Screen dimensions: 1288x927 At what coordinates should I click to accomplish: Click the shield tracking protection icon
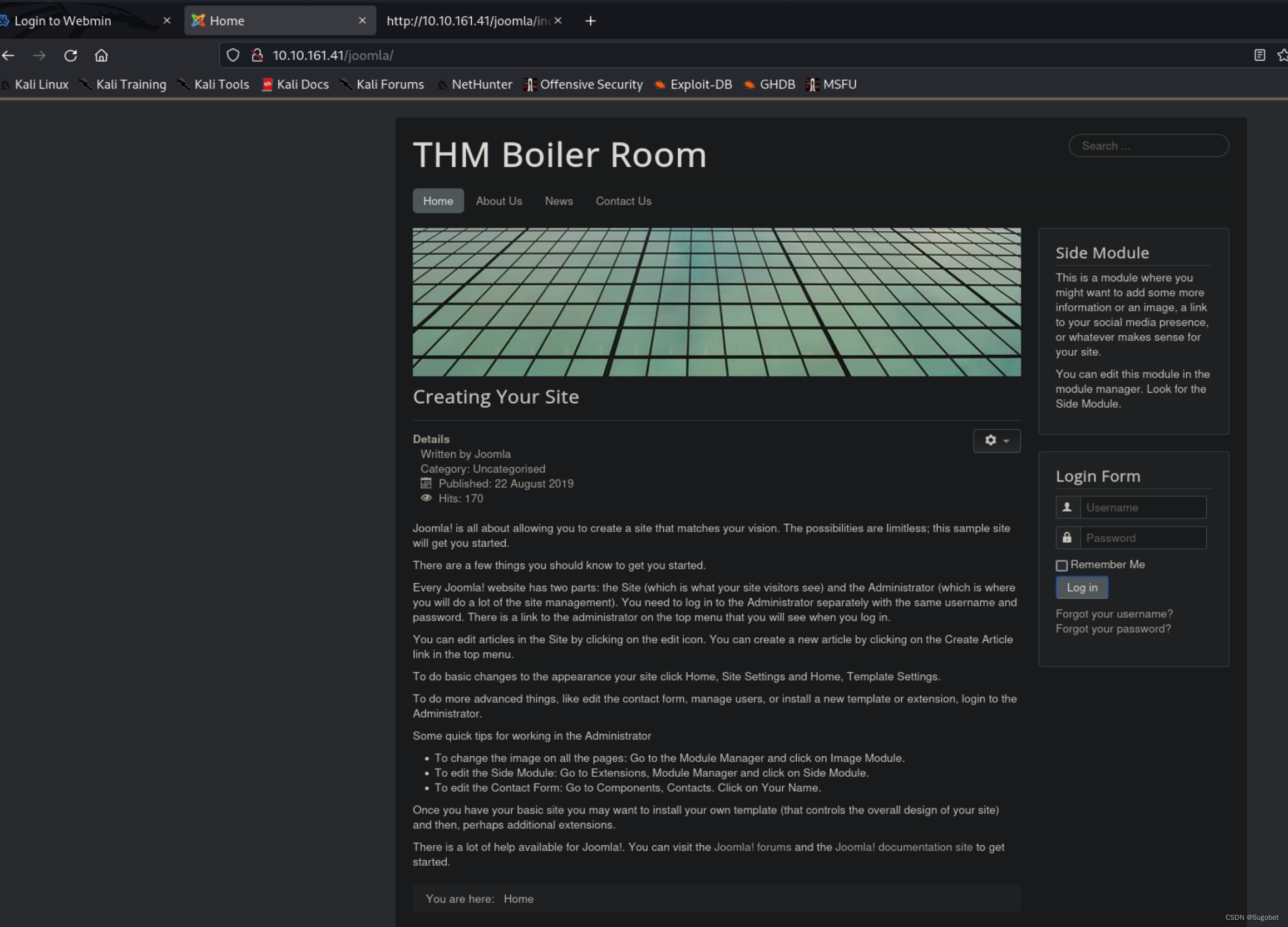pyautogui.click(x=233, y=55)
